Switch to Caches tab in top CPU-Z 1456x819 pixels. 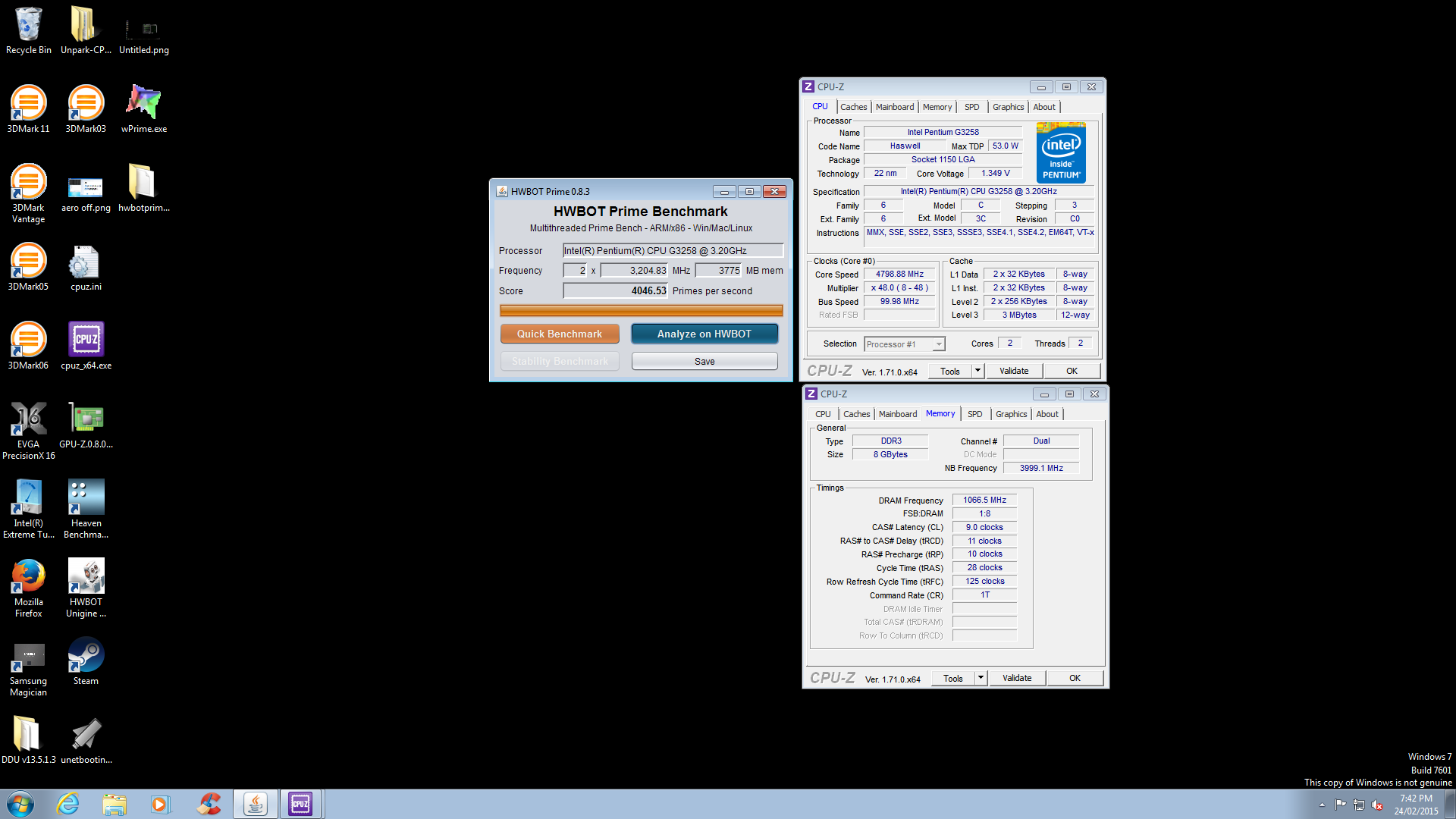tap(853, 107)
